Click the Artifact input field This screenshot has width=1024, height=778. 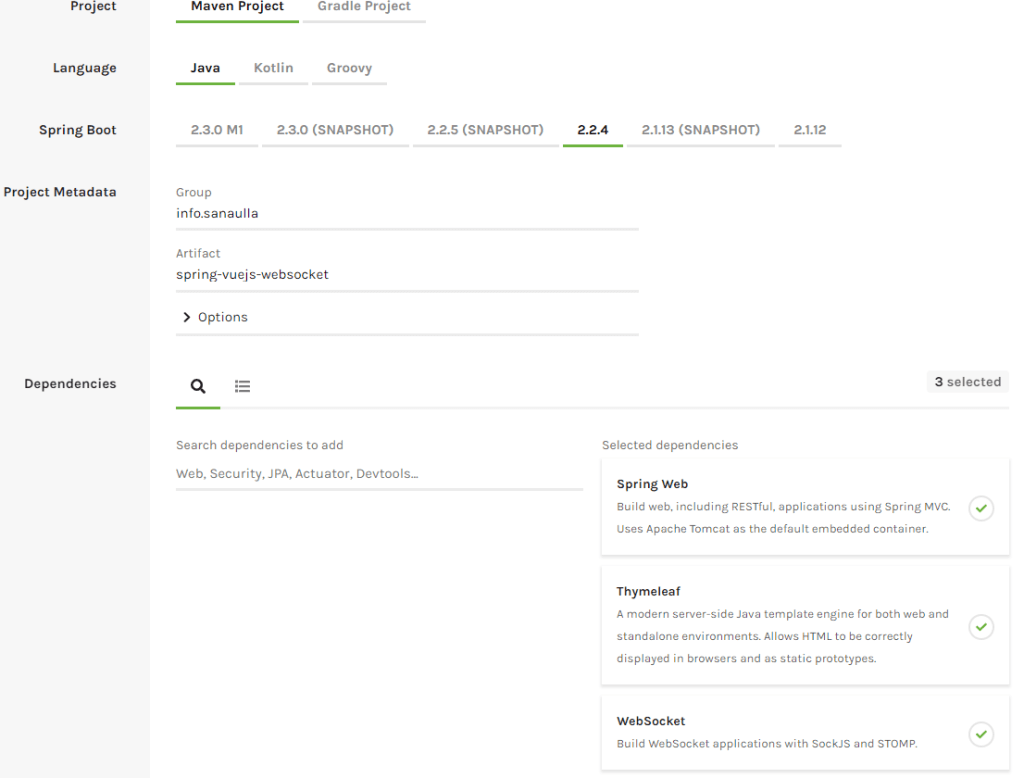point(407,275)
